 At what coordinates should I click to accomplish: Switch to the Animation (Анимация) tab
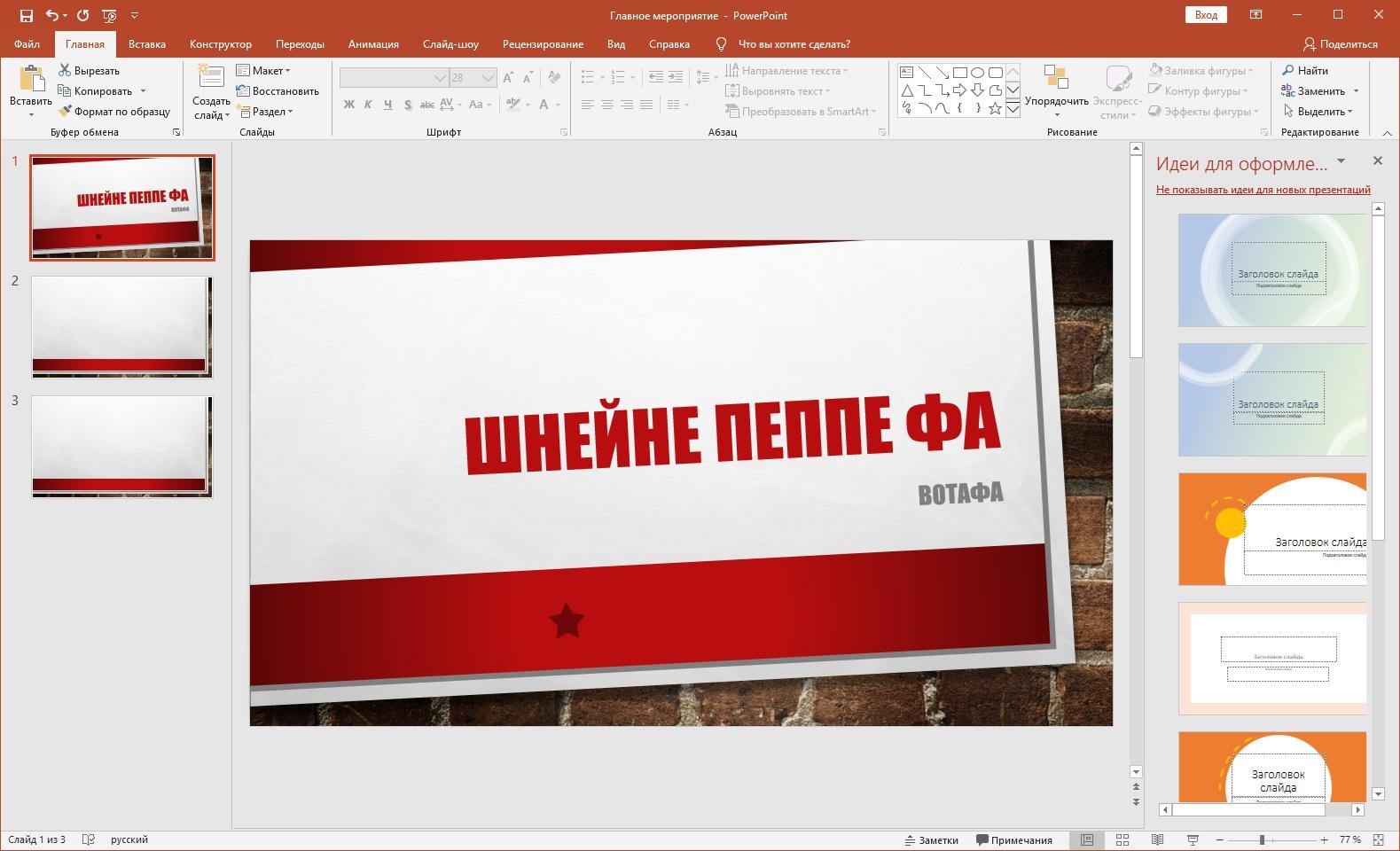[x=373, y=44]
